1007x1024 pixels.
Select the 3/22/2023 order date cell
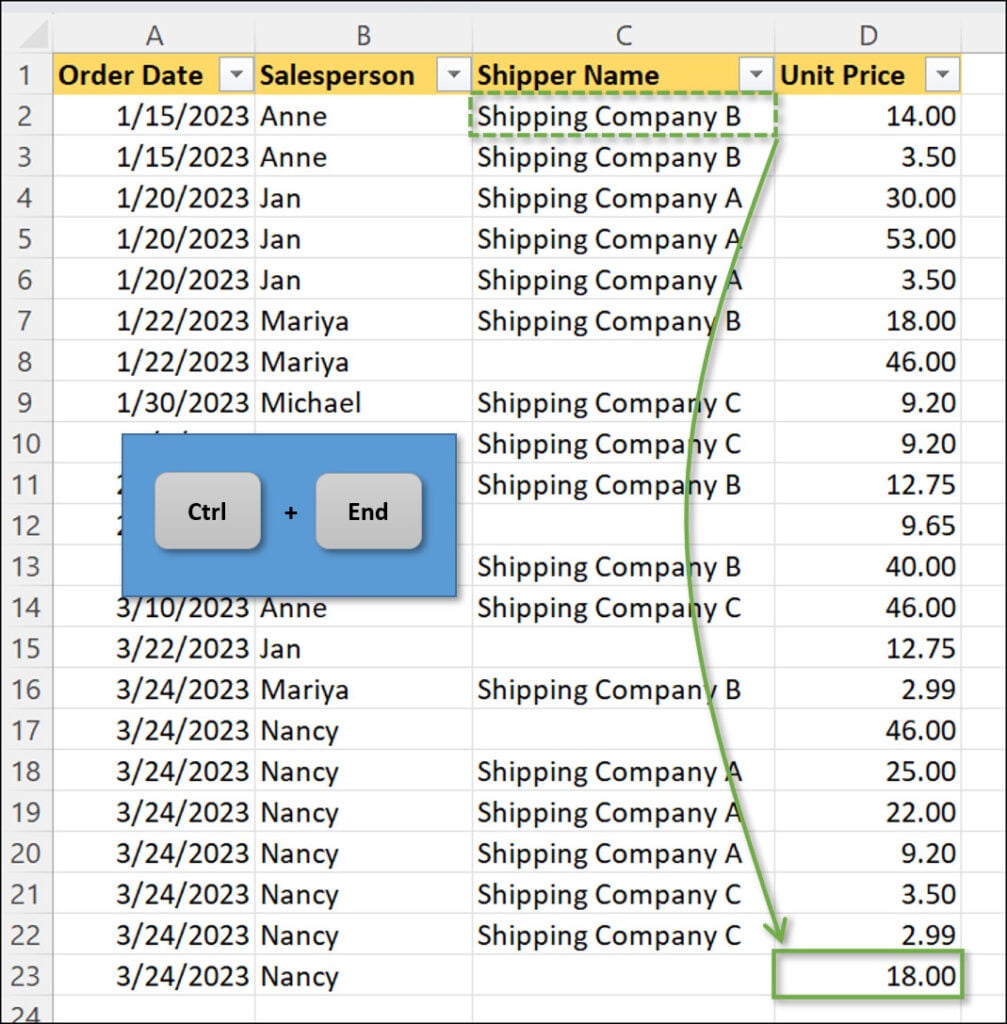154,648
